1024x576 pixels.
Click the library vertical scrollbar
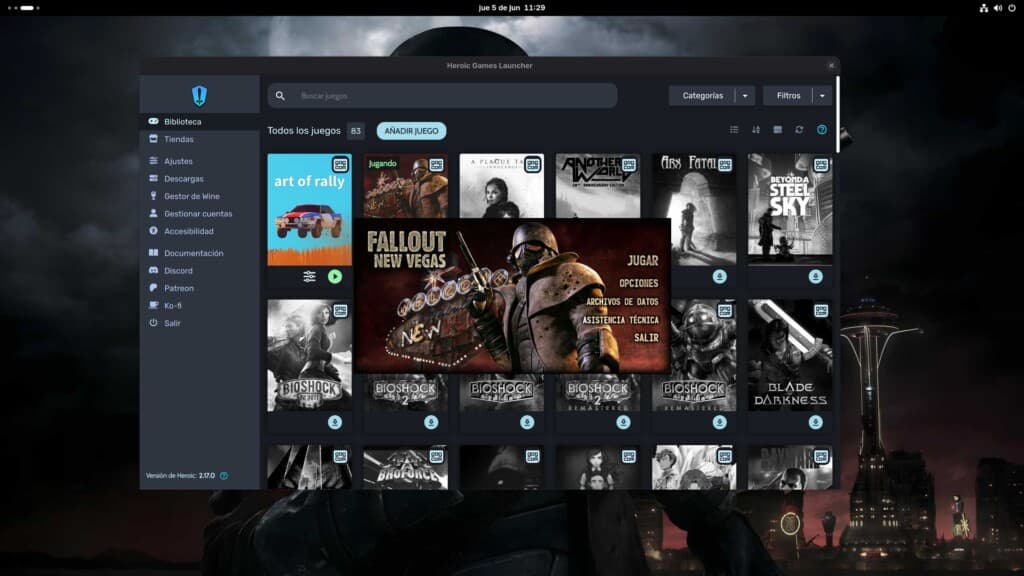(837, 116)
